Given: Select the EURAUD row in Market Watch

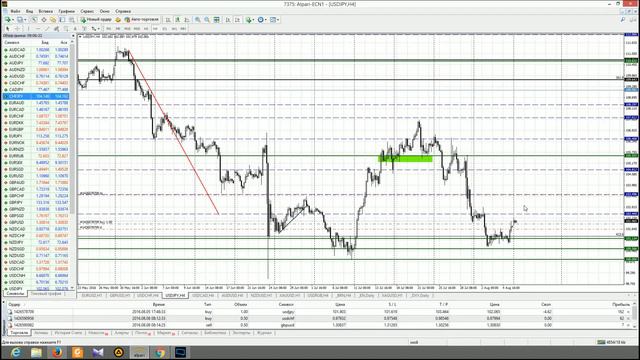Looking at the screenshot, I should 36,103.
